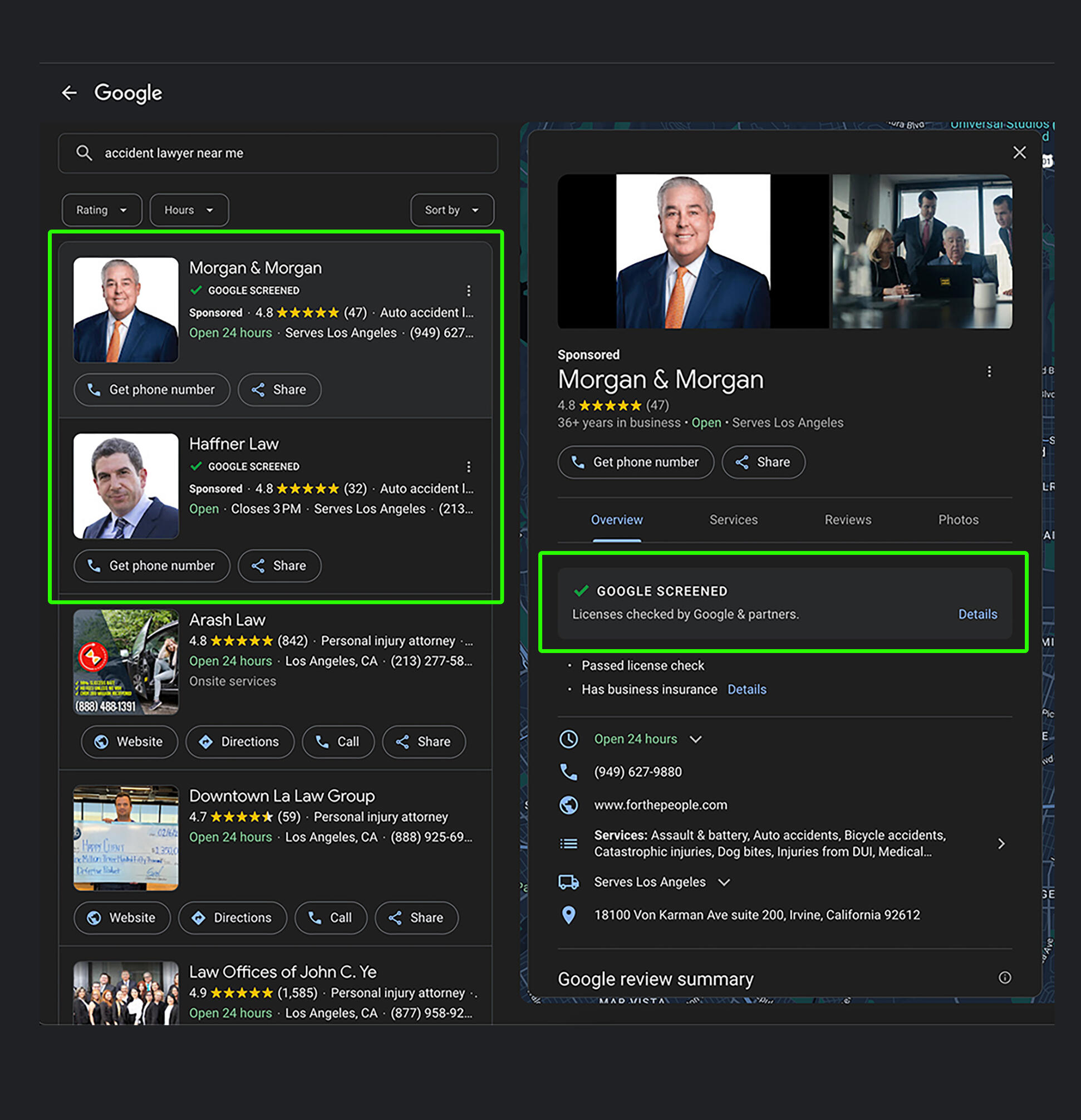Expand the Open 24 hours schedule in detail panel

[695, 739]
